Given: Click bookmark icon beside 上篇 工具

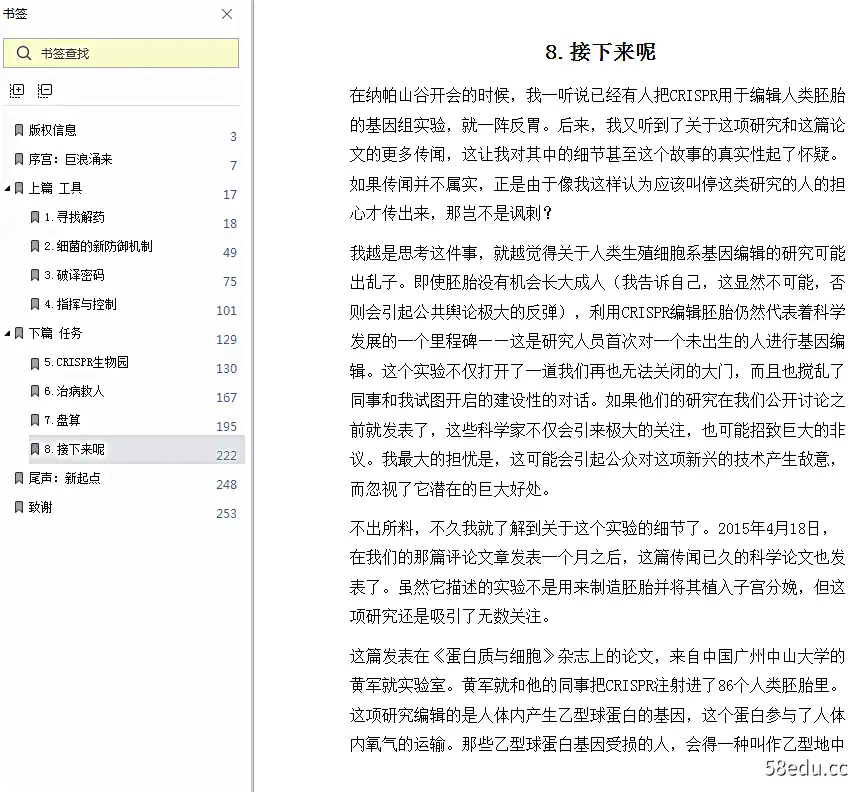Looking at the screenshot, I should click(19, 188).
